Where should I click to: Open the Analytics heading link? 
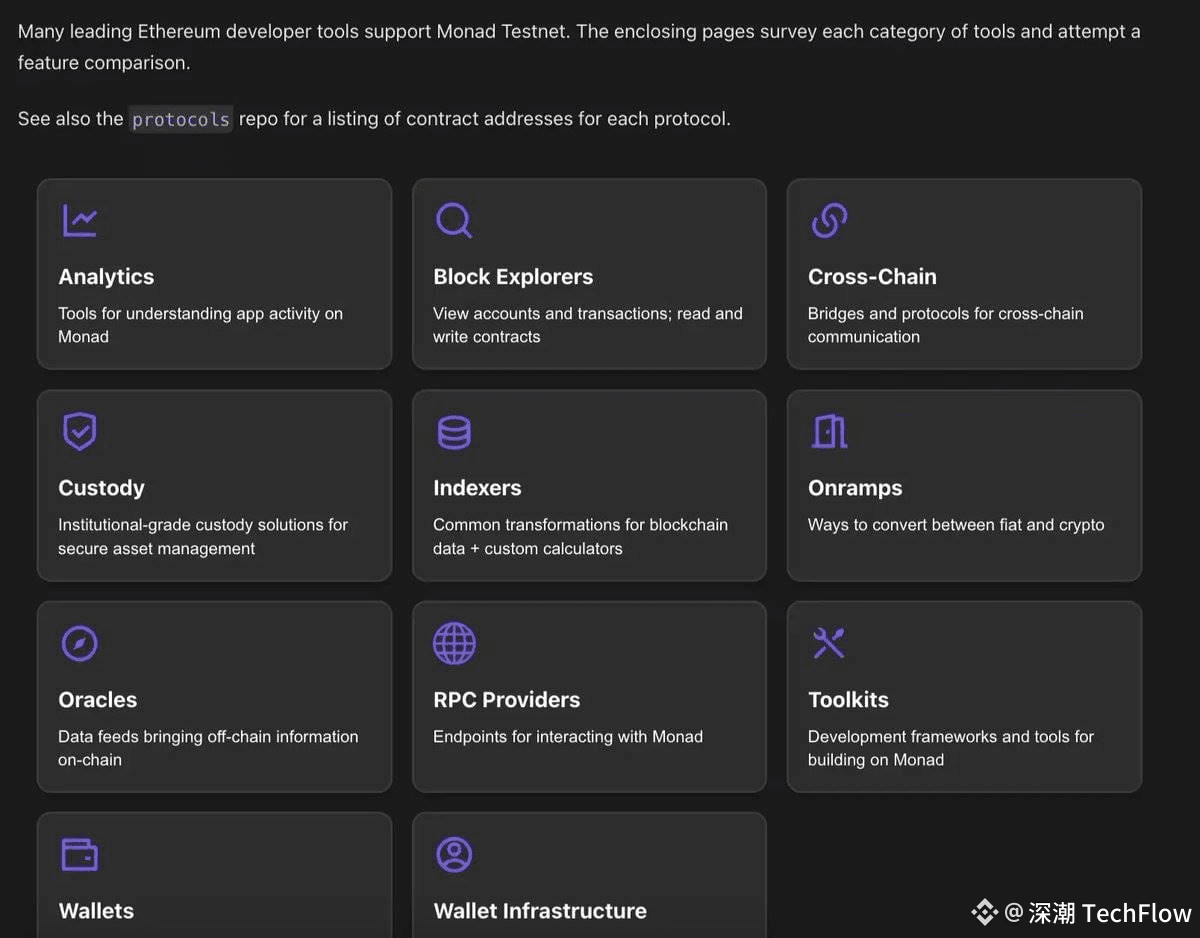[x=106, y=277]
